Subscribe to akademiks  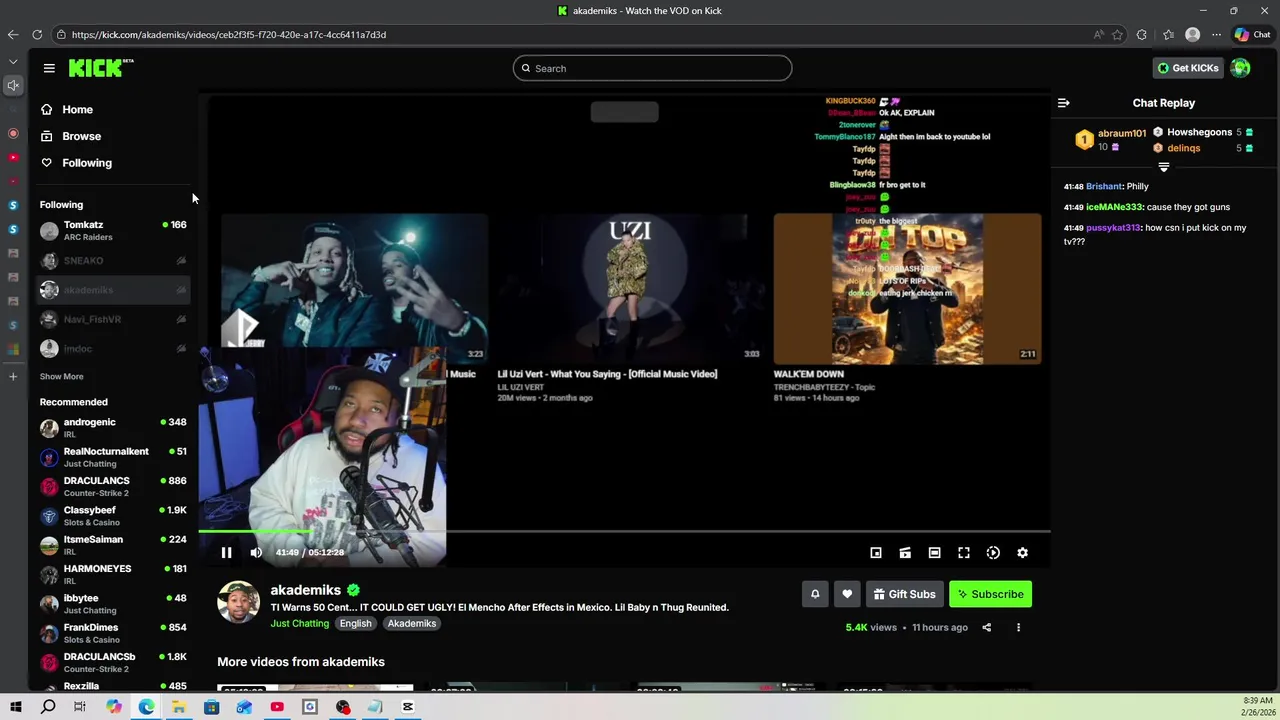point(990,594)
